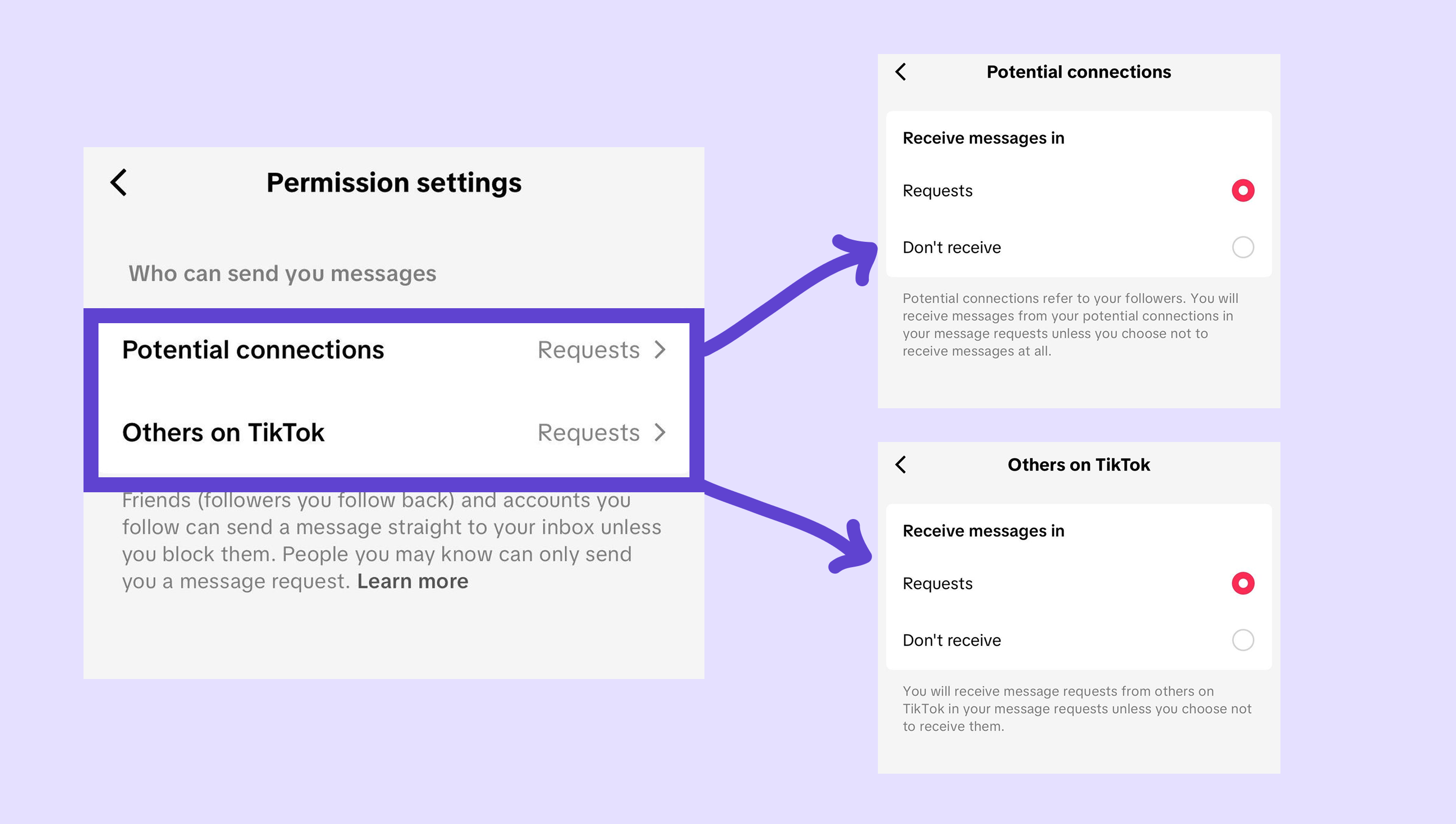Select Don't receive radio under Potential connections
The width and height of the screenshot is (1456, 824).
click(x=1242, y=247)
